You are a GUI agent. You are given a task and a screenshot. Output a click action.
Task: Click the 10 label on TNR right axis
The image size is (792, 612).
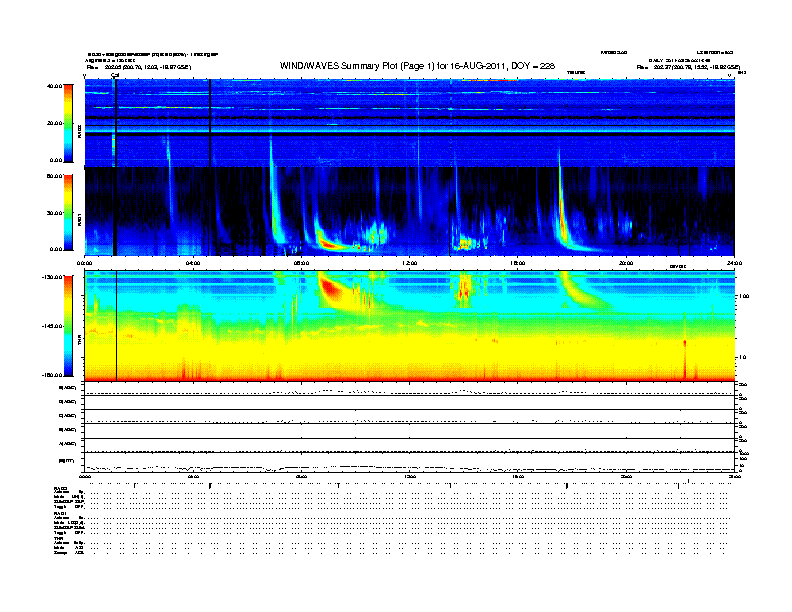742,357
